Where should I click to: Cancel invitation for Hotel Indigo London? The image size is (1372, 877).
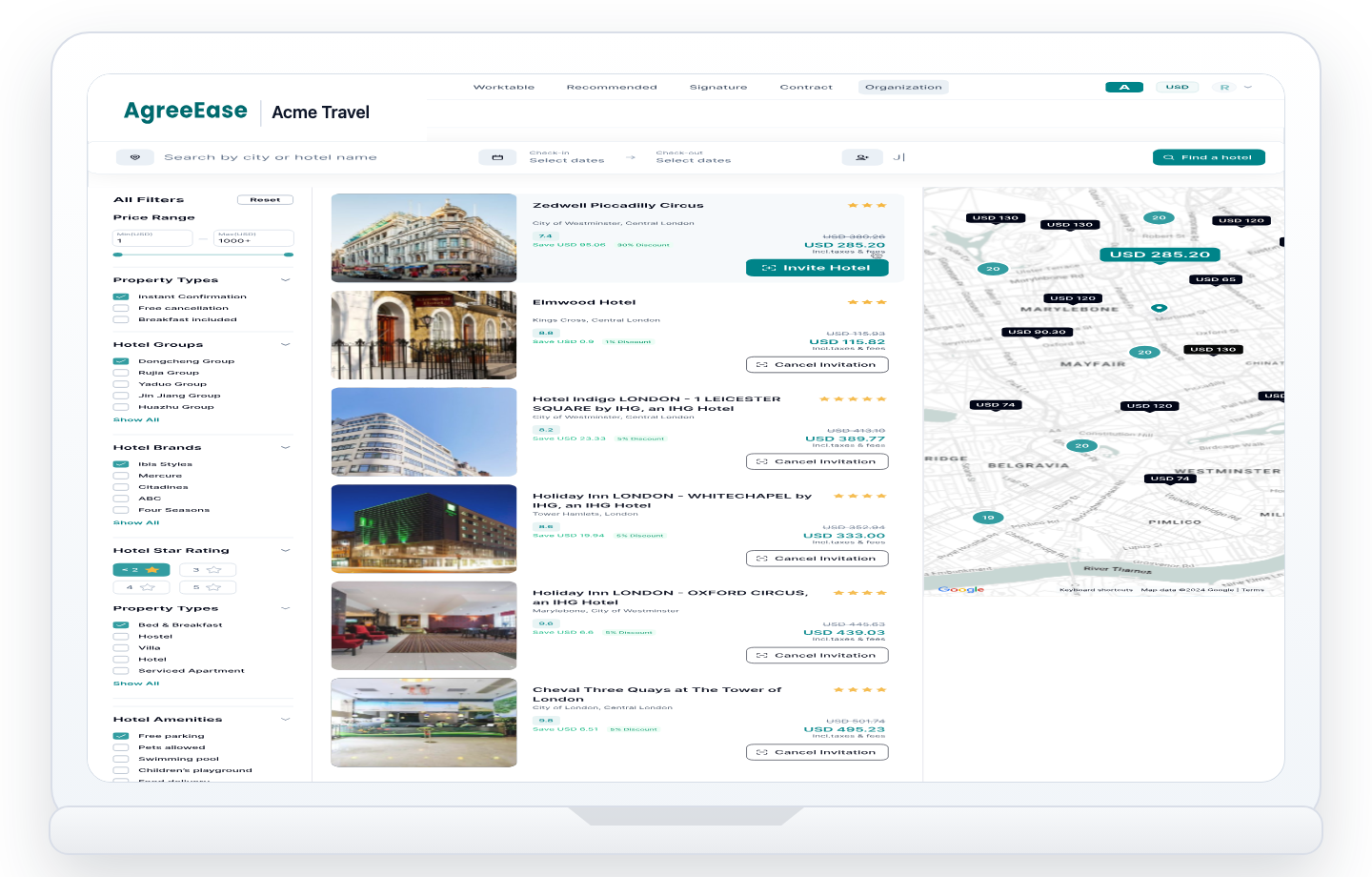817,461
